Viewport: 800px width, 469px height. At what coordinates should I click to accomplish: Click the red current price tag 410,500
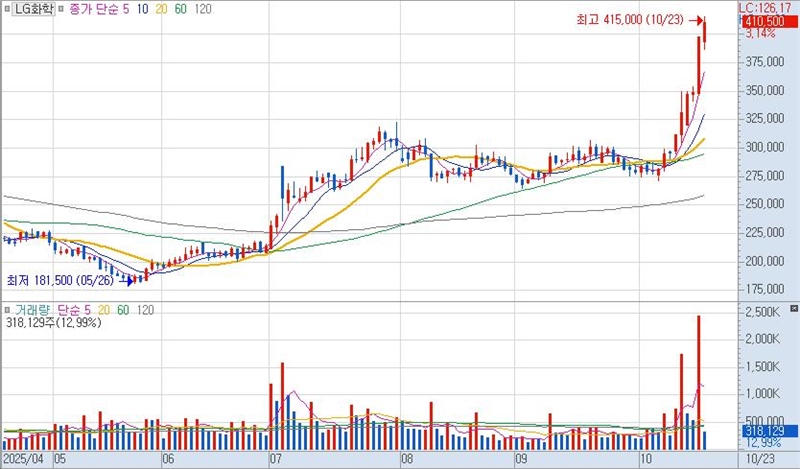tap(764, 20)
